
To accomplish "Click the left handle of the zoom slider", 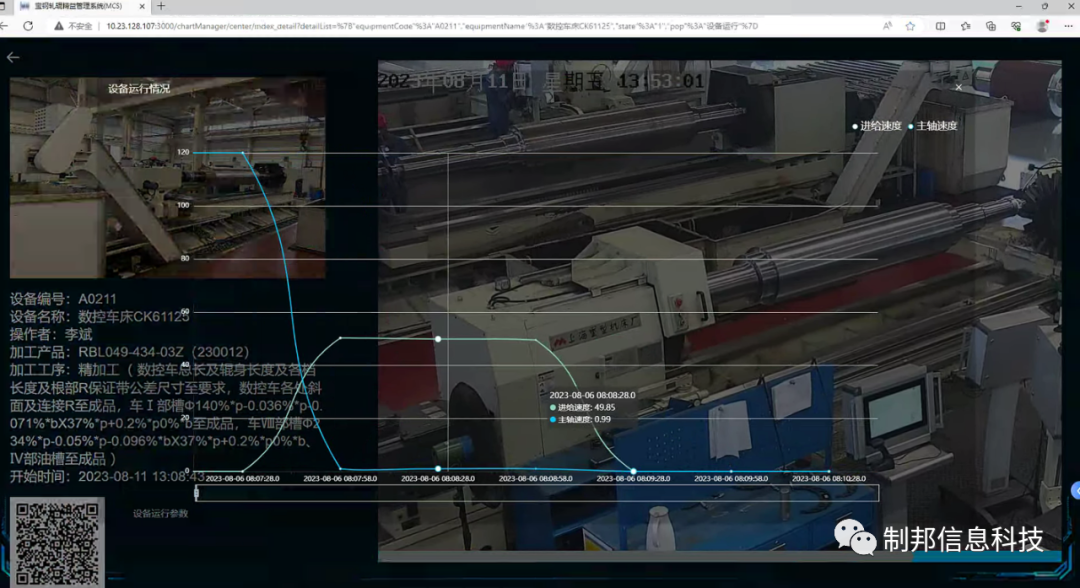I will point(196,493).
